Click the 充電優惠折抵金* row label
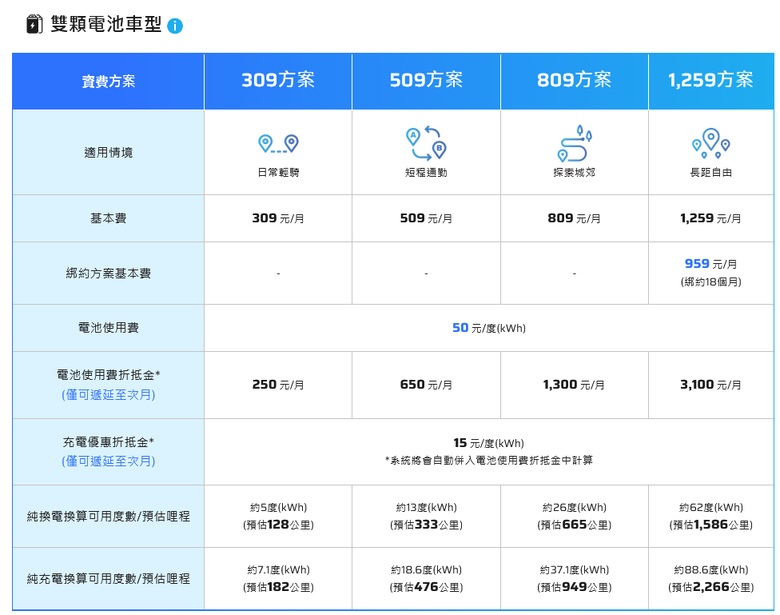The image size is (780, 615). pyautogui.click(x=108, y=442)
